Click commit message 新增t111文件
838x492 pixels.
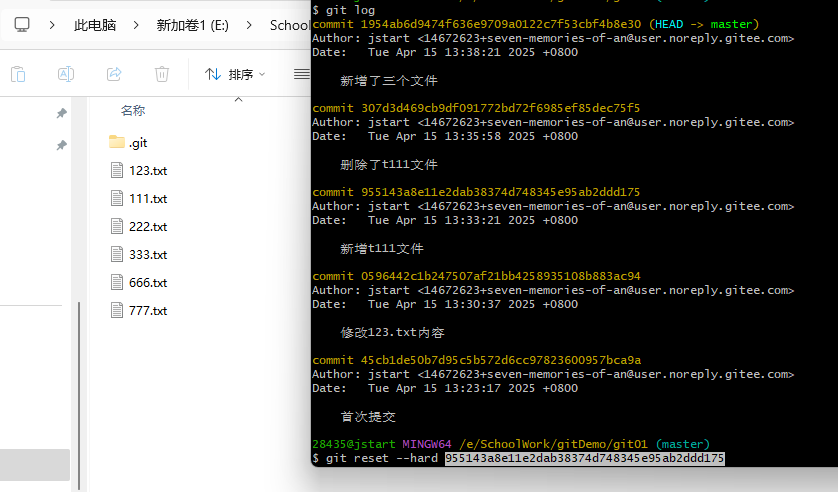(382, 248)
